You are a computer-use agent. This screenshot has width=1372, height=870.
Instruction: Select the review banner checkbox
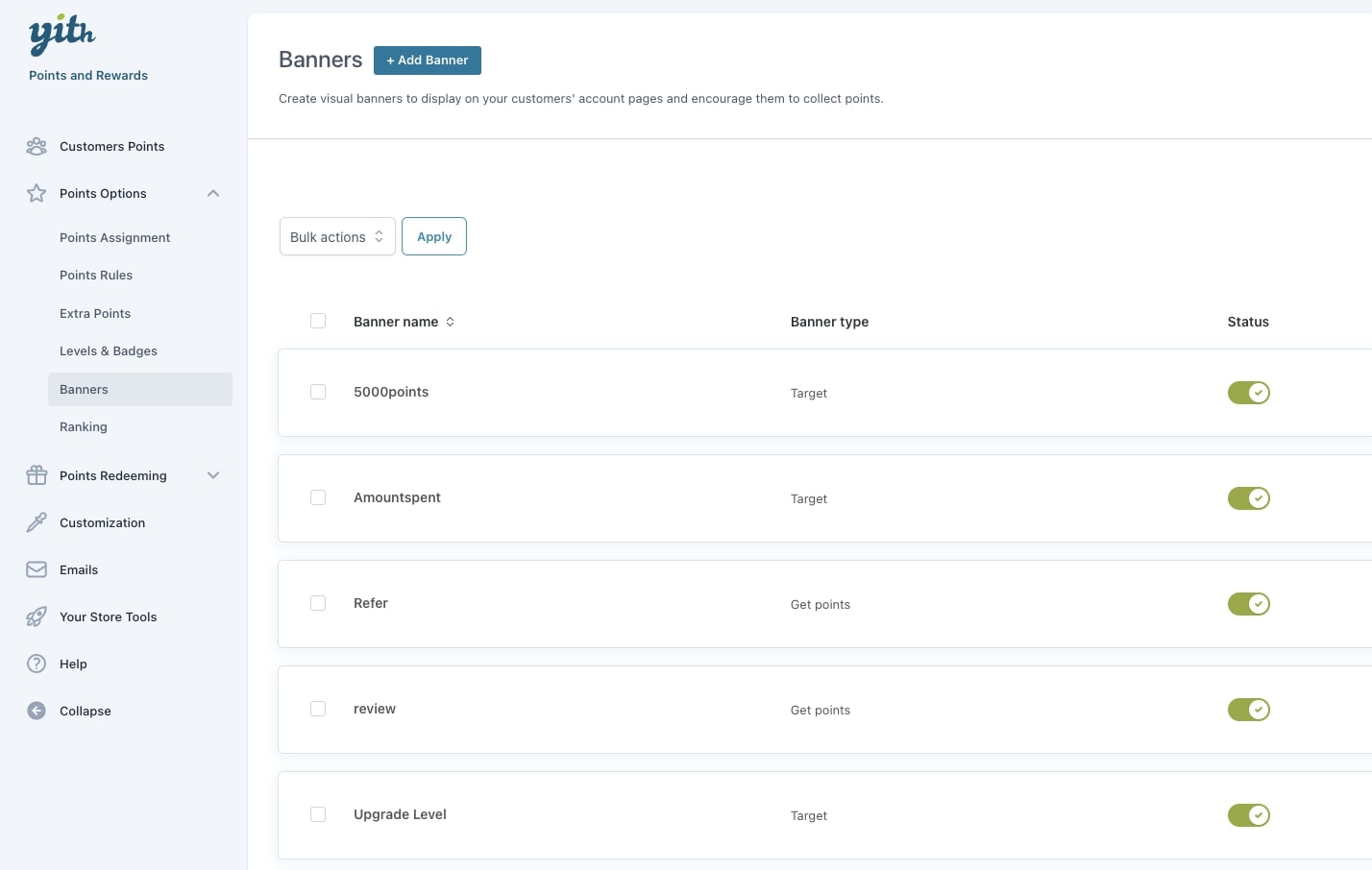[x=318, y=709]
